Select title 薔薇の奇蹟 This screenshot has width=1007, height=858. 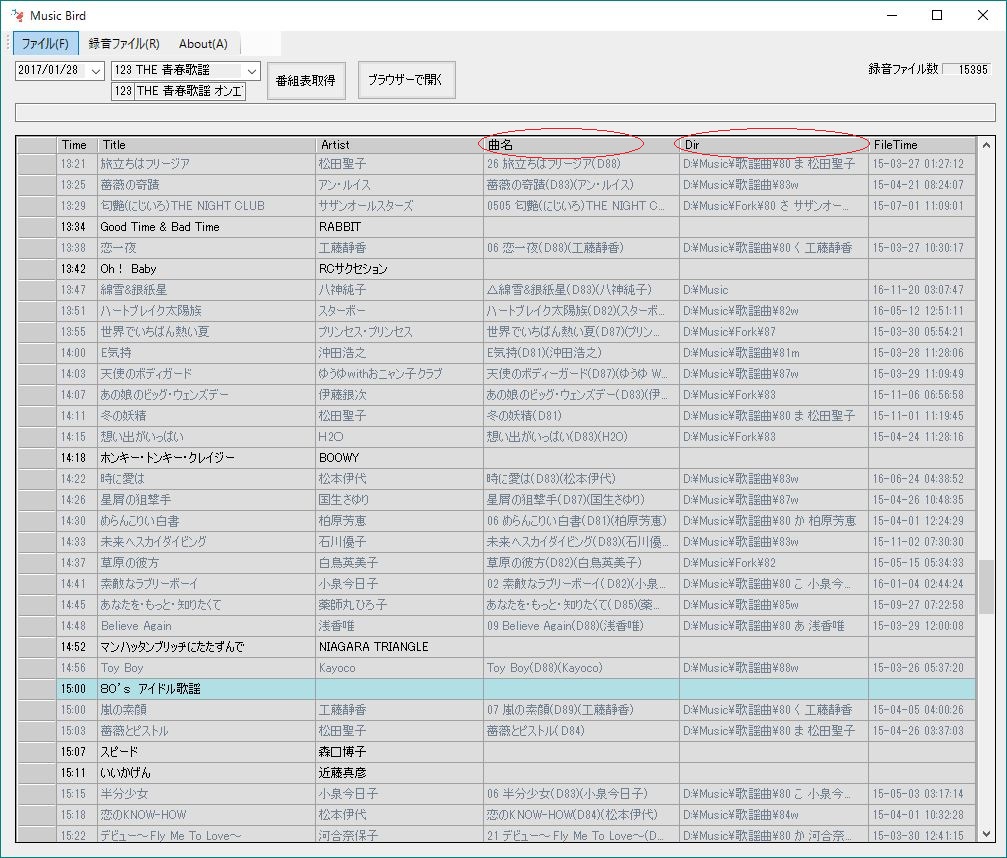pos(130,185)
